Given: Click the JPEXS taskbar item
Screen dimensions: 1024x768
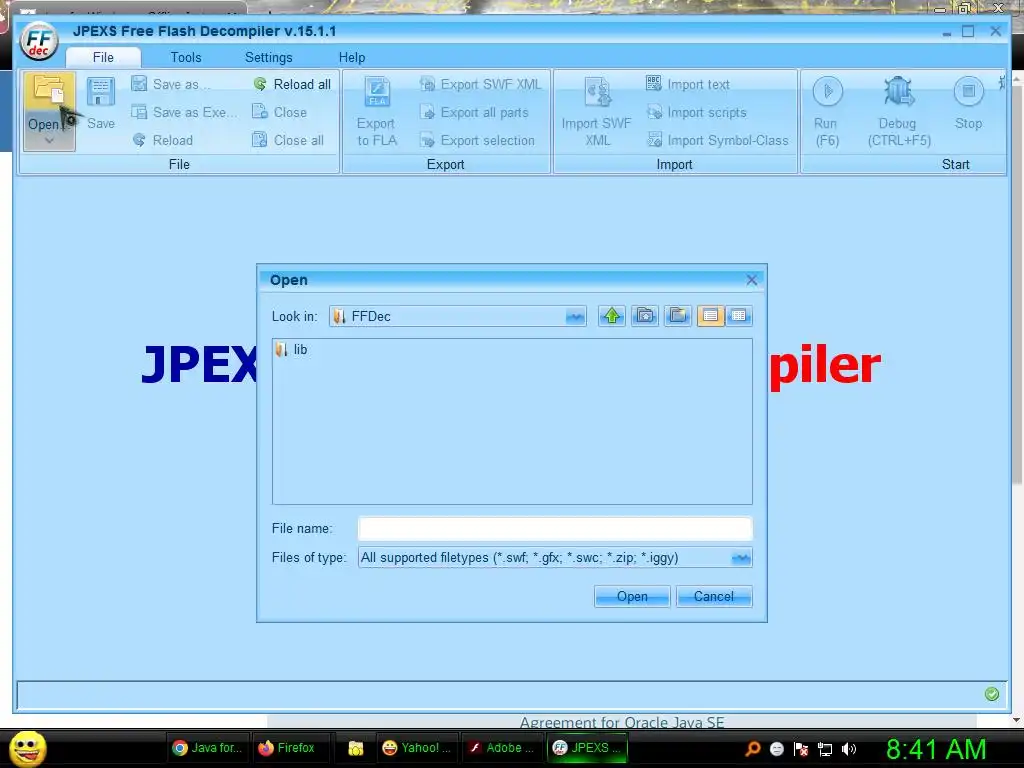Looking at the screenshot, I should pos(587,748).
